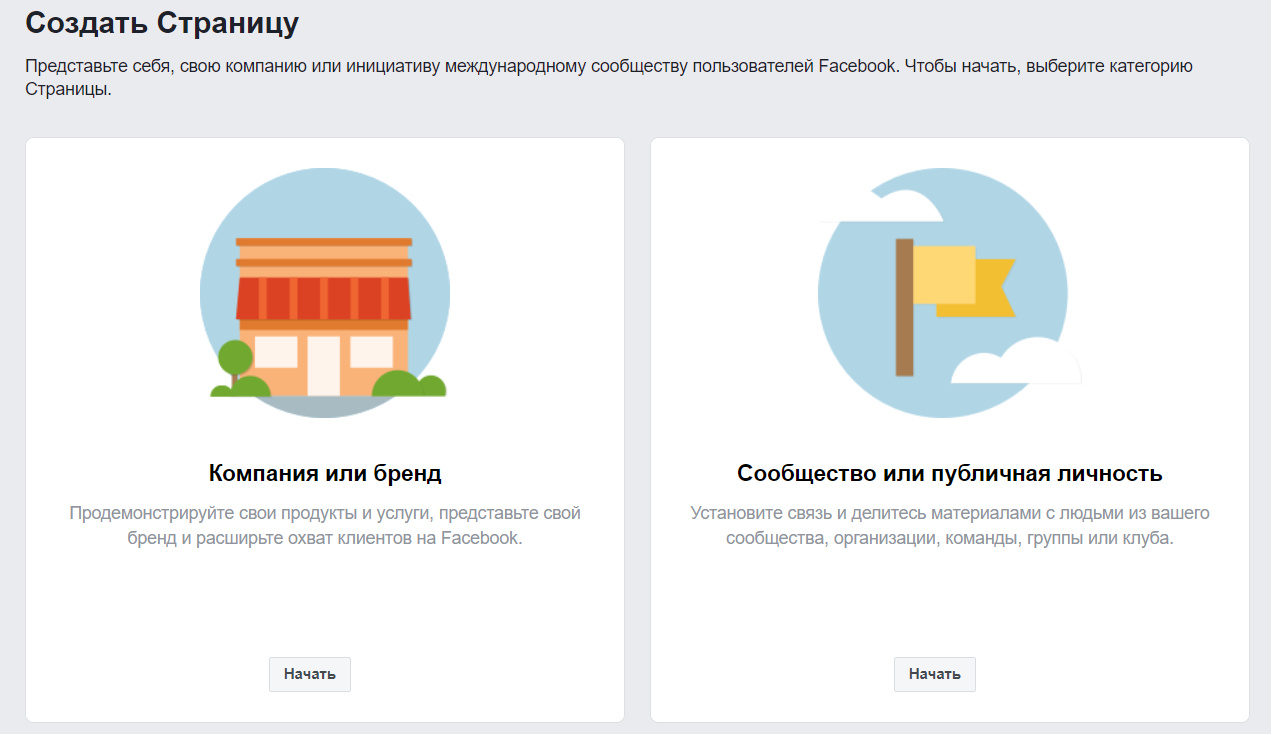
Task: Click the intro paragraph starting with Представьте себя
Action: click(x=608, y=78)
